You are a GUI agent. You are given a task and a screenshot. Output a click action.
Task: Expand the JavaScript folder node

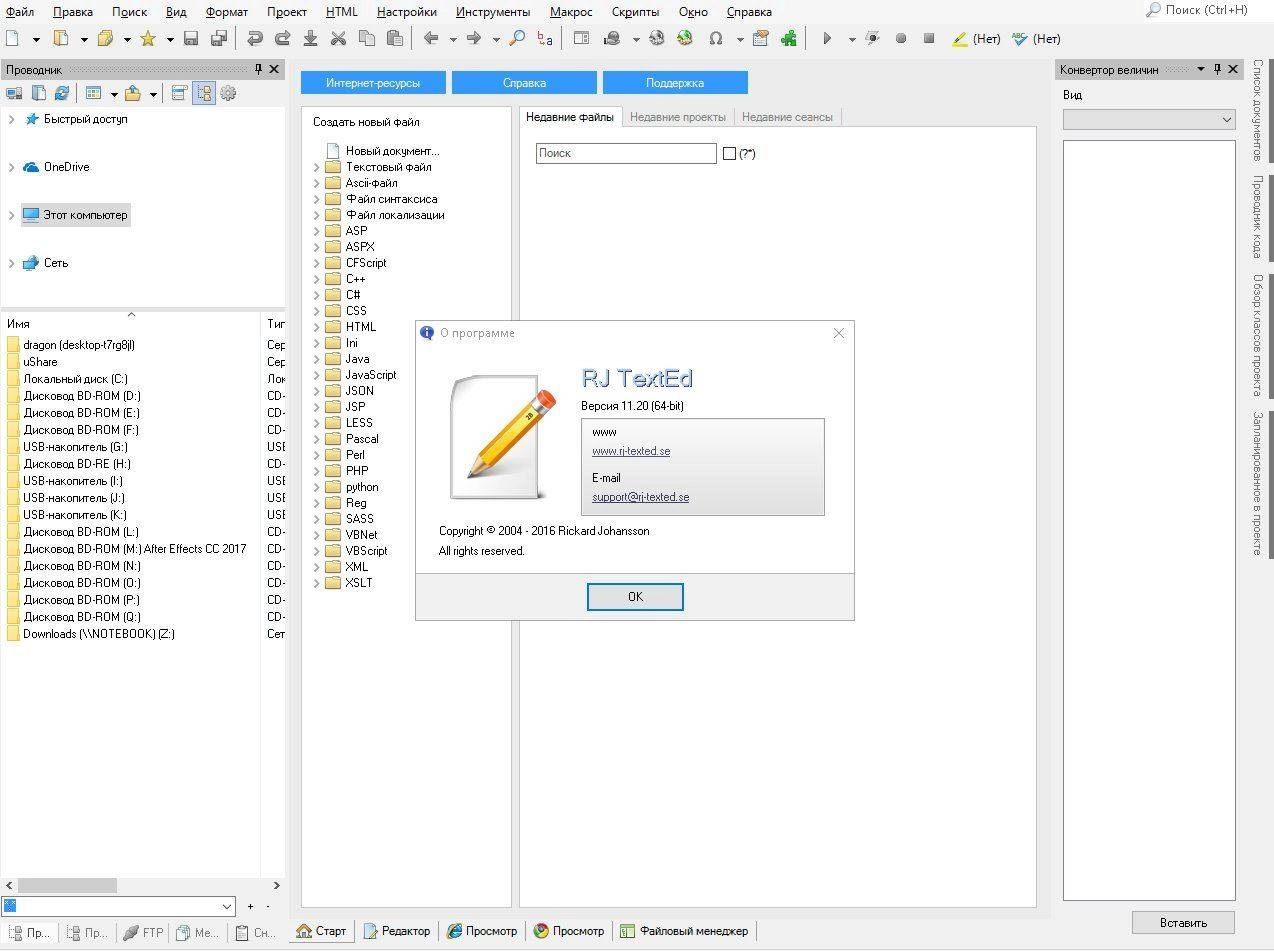[x=316, y=375]
